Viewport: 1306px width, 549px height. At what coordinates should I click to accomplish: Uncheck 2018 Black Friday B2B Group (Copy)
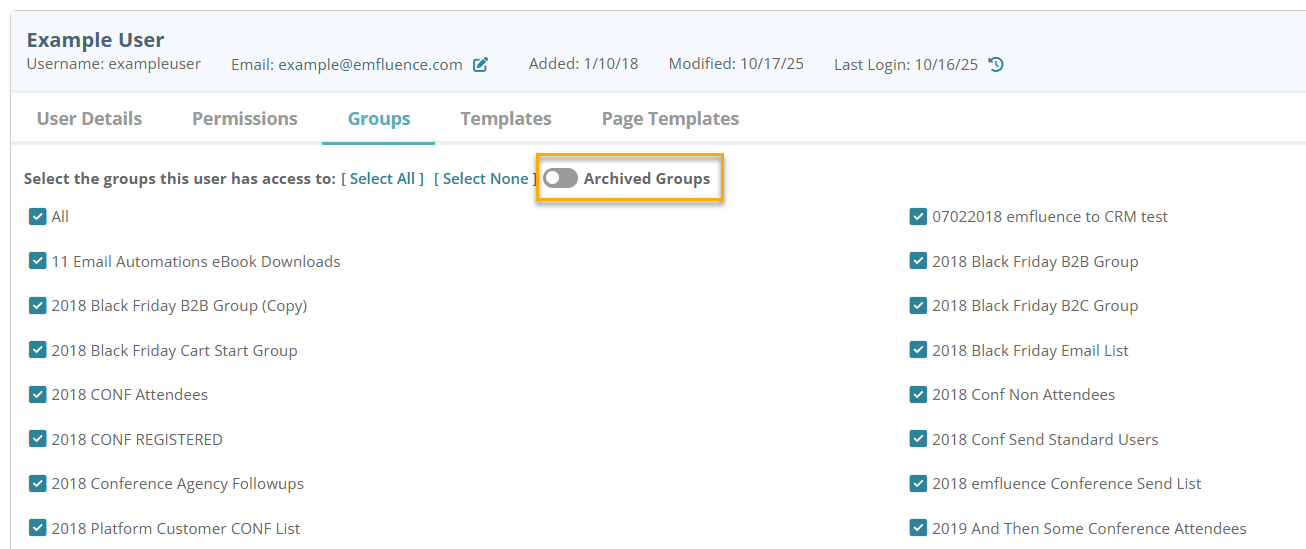(x=38, y=305)
